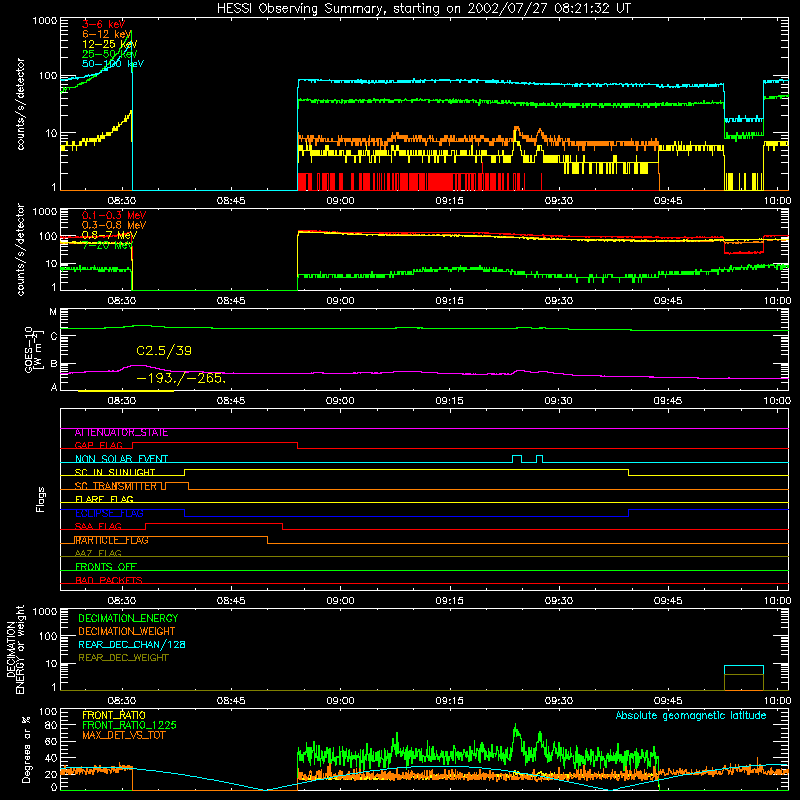Select the 0.1-0.3 MeV legend label
The image size is (800, 800).
point(114,215)
